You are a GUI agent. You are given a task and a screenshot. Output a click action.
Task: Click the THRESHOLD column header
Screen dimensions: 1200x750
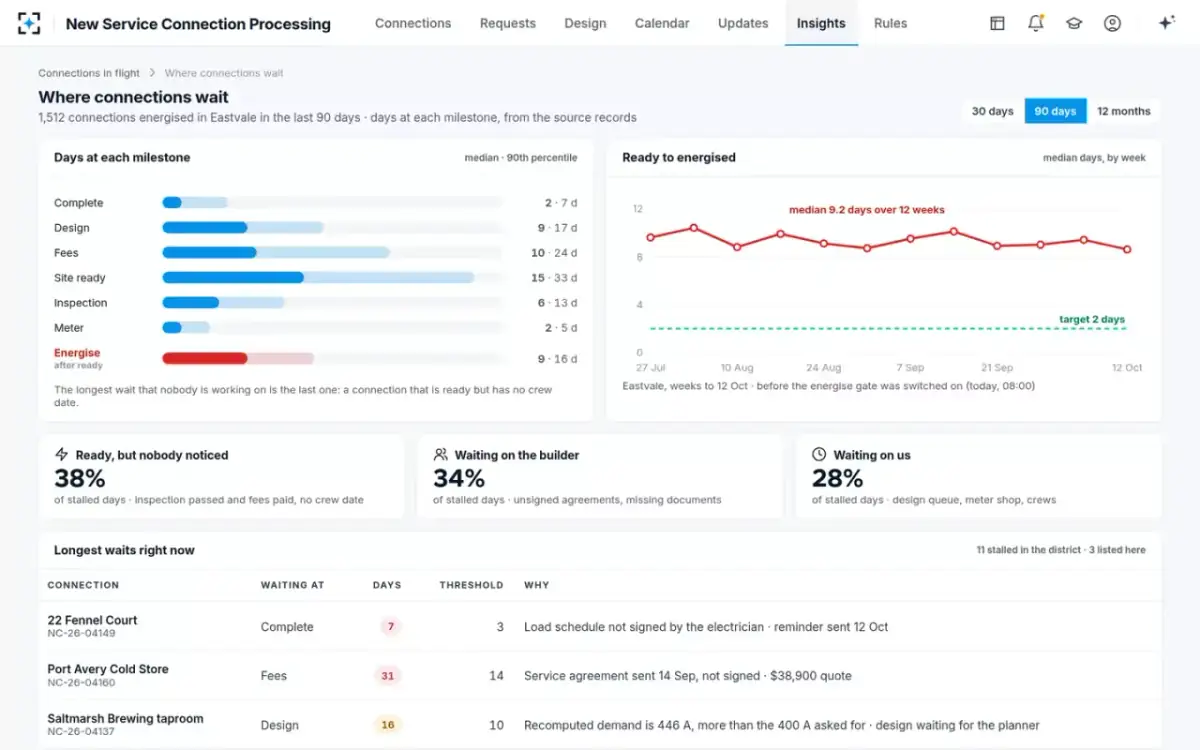pyautogui.click(x=471, y=585)
